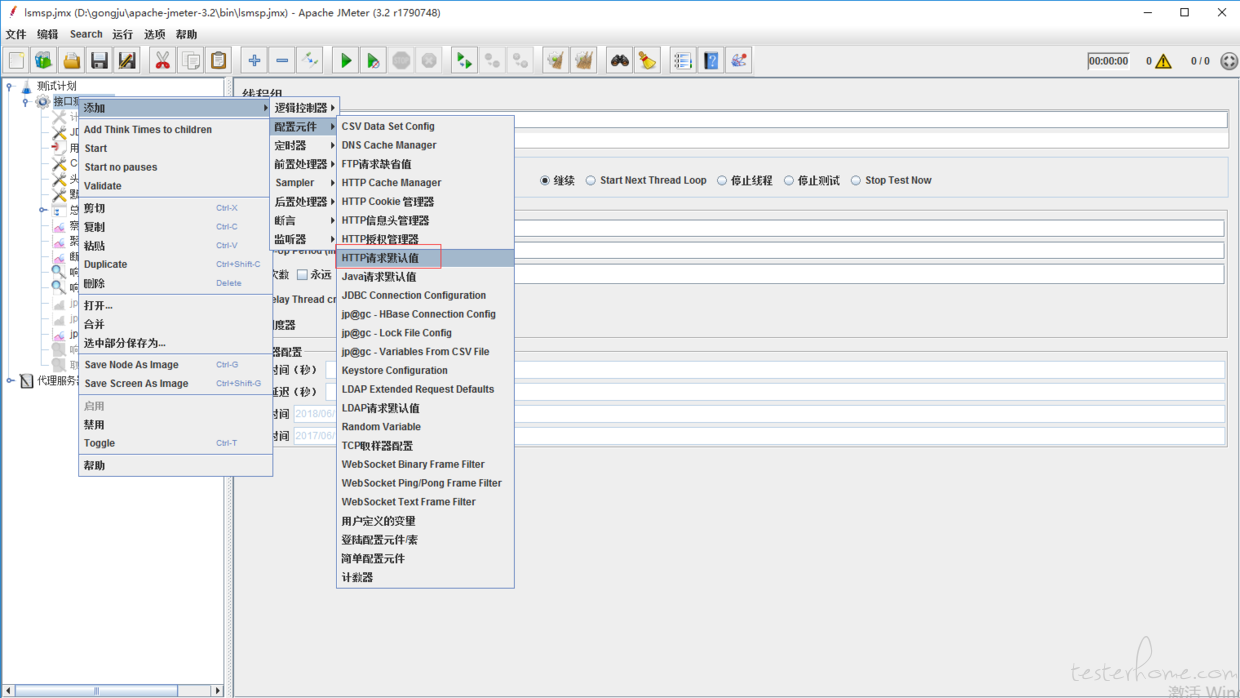This screenshot has width=1240, height=698.
Task: Select the 测试计划 tree item
Action: (56, 87)
